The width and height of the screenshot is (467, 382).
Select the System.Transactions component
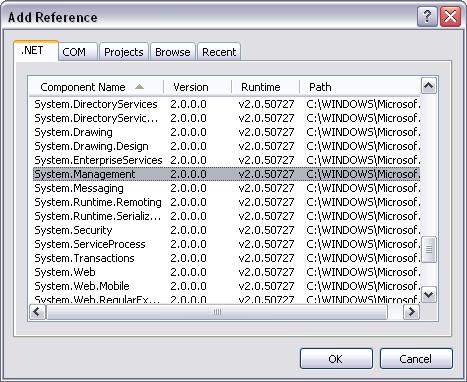[x=227, y=258]
